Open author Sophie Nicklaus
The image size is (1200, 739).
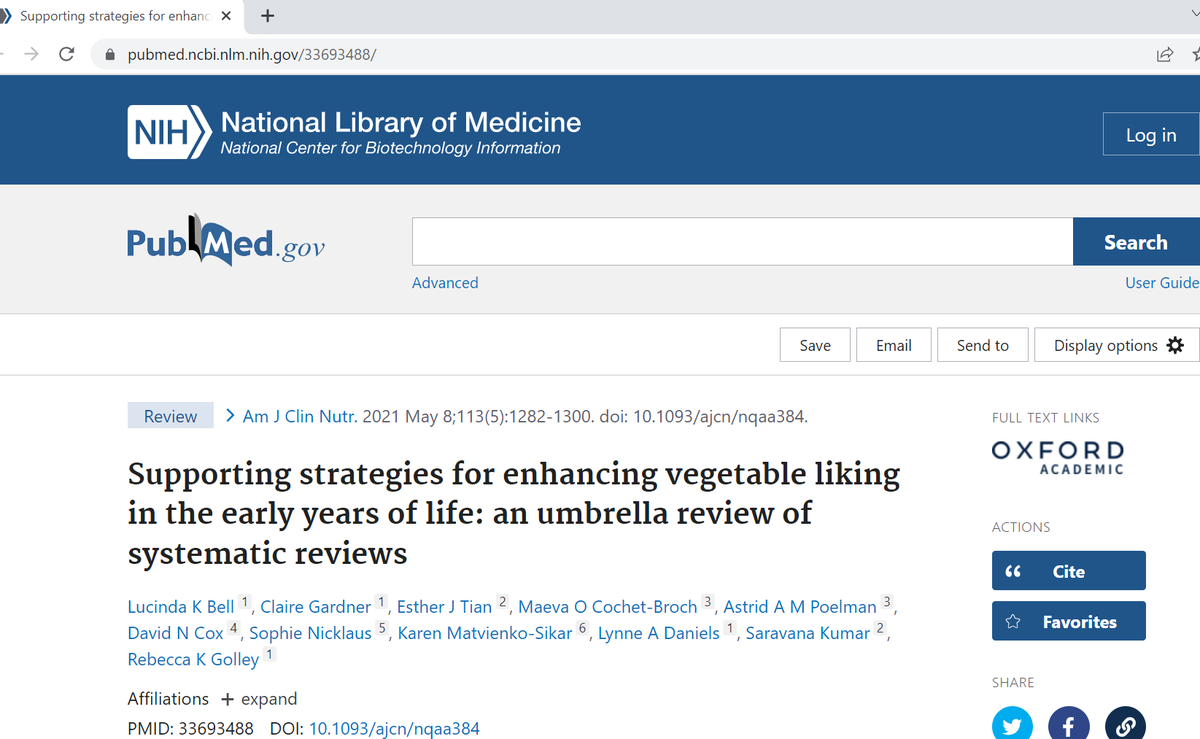310,633
